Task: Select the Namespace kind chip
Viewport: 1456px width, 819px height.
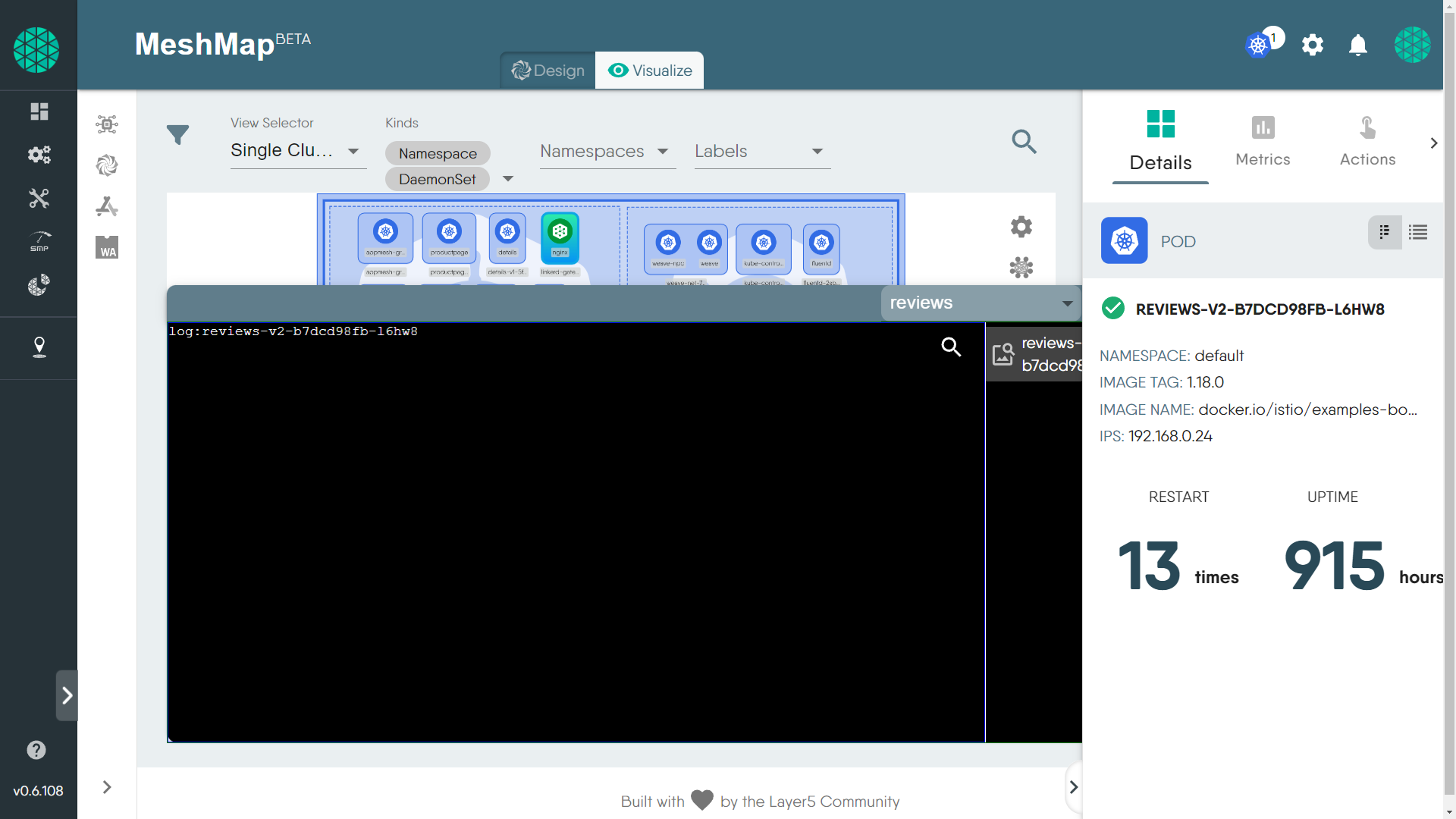Action: click(x=438, y=153)
